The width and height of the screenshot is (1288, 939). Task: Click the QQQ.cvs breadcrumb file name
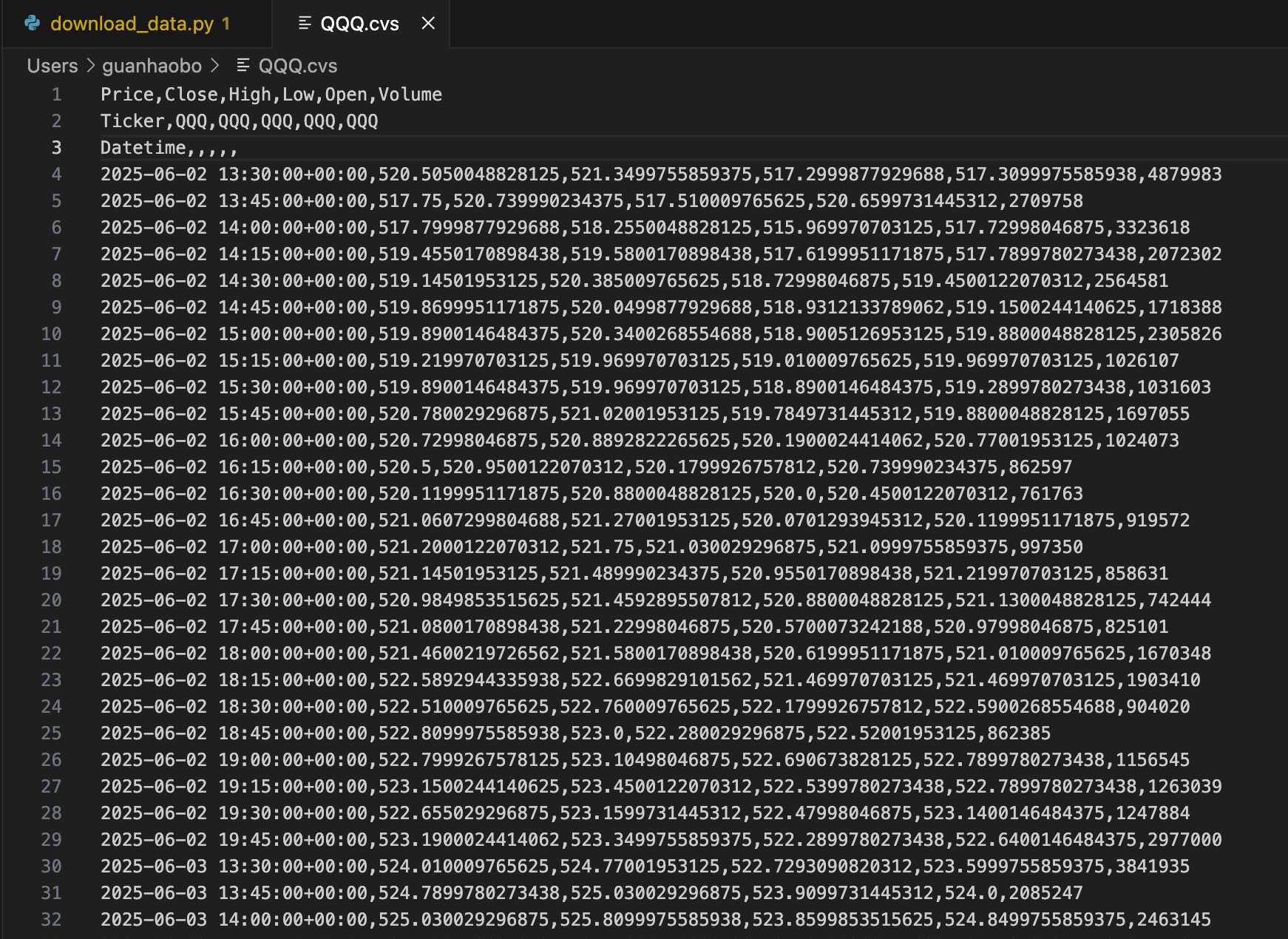tap(297, 66)
